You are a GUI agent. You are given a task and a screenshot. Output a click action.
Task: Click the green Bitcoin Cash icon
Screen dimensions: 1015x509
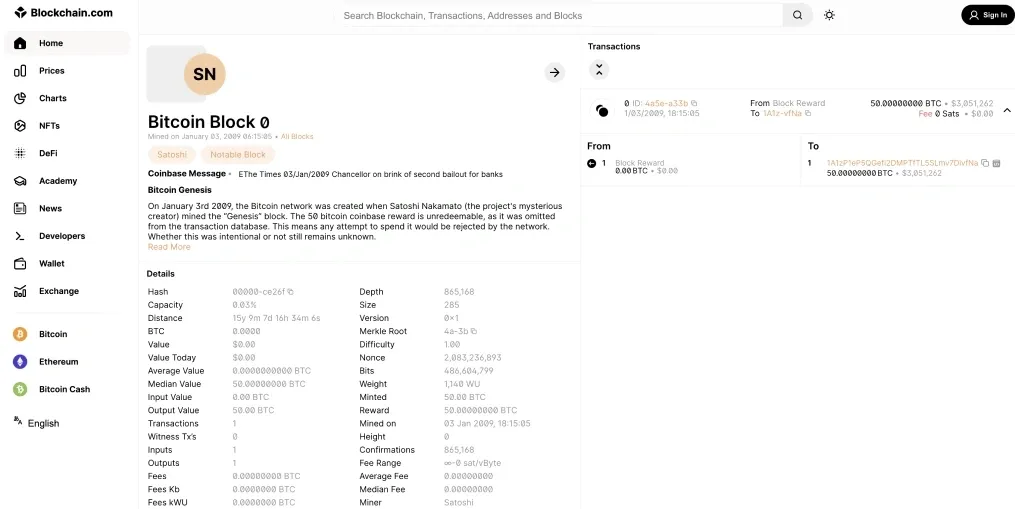[20, 389]
